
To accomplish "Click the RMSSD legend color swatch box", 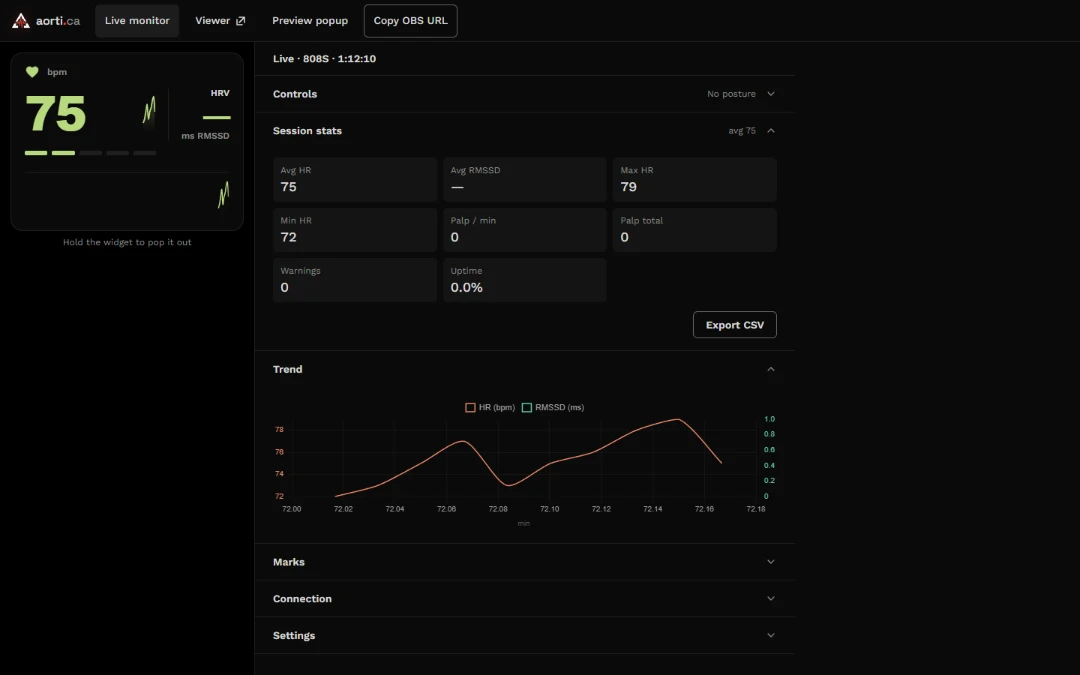I will tap(527, 407).
